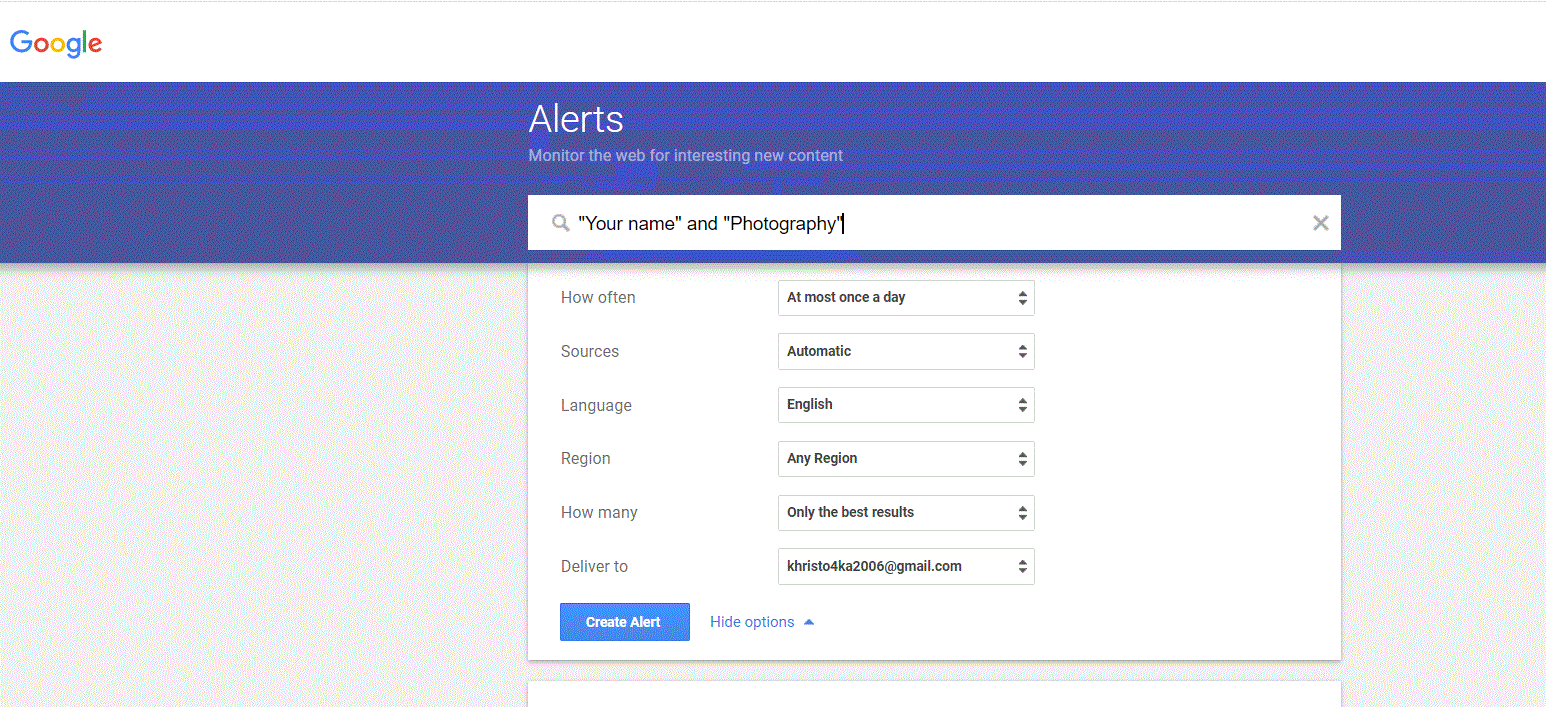The height and width of the screenshot is (707, 1546).
Task: Open the Deliver to email dropdown
Action: pyautogui.click(x=906, y=566)
